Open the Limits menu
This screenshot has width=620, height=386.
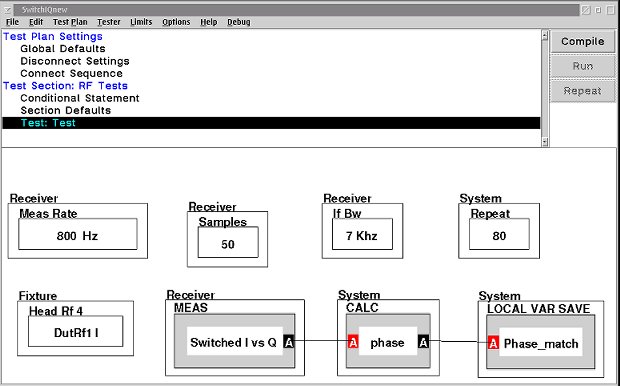coord(141,22)
